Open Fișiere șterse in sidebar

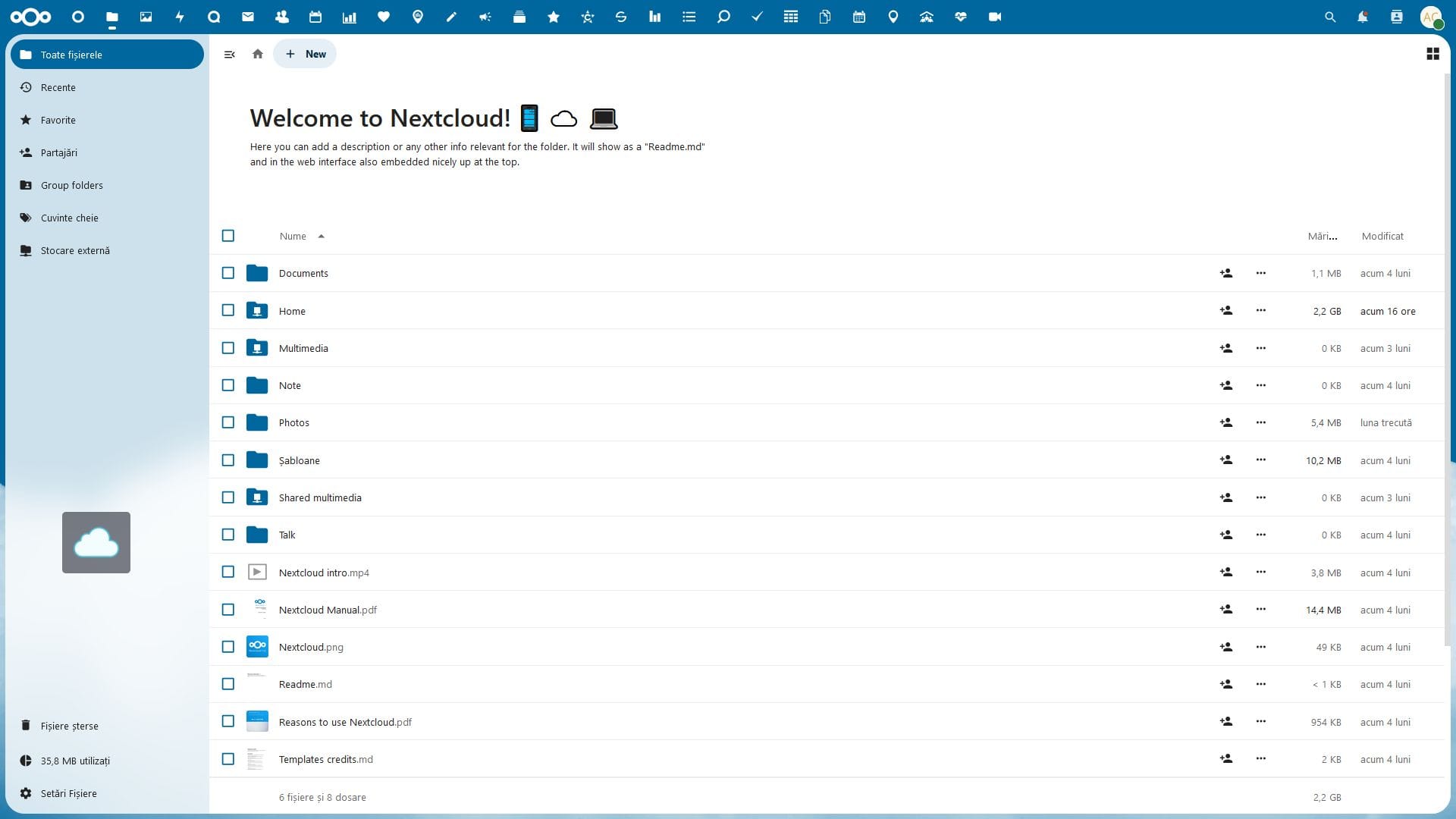pyautogui.click(x=69, y=726)
